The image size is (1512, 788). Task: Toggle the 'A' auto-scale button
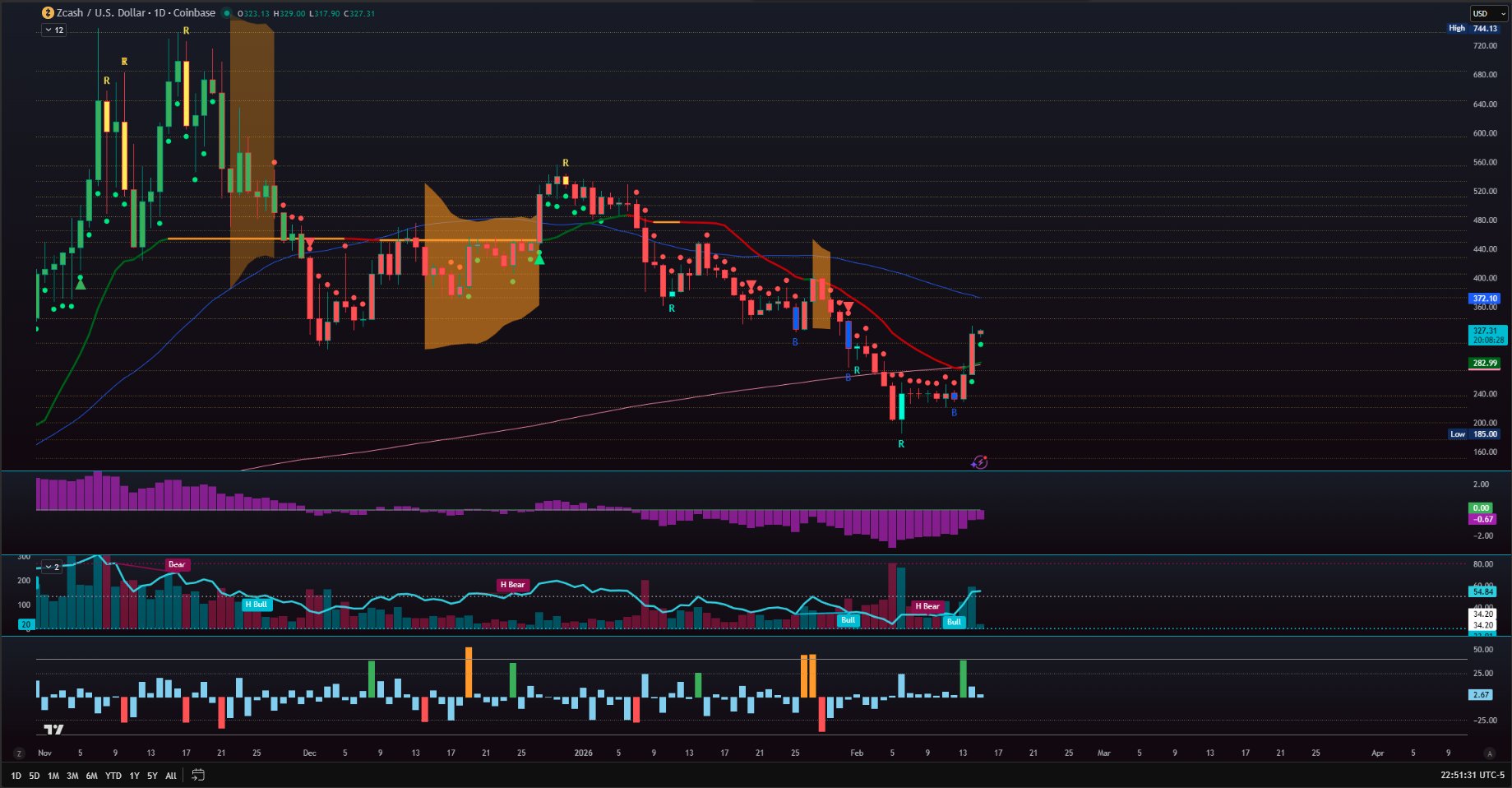(x=1488, y=753)
